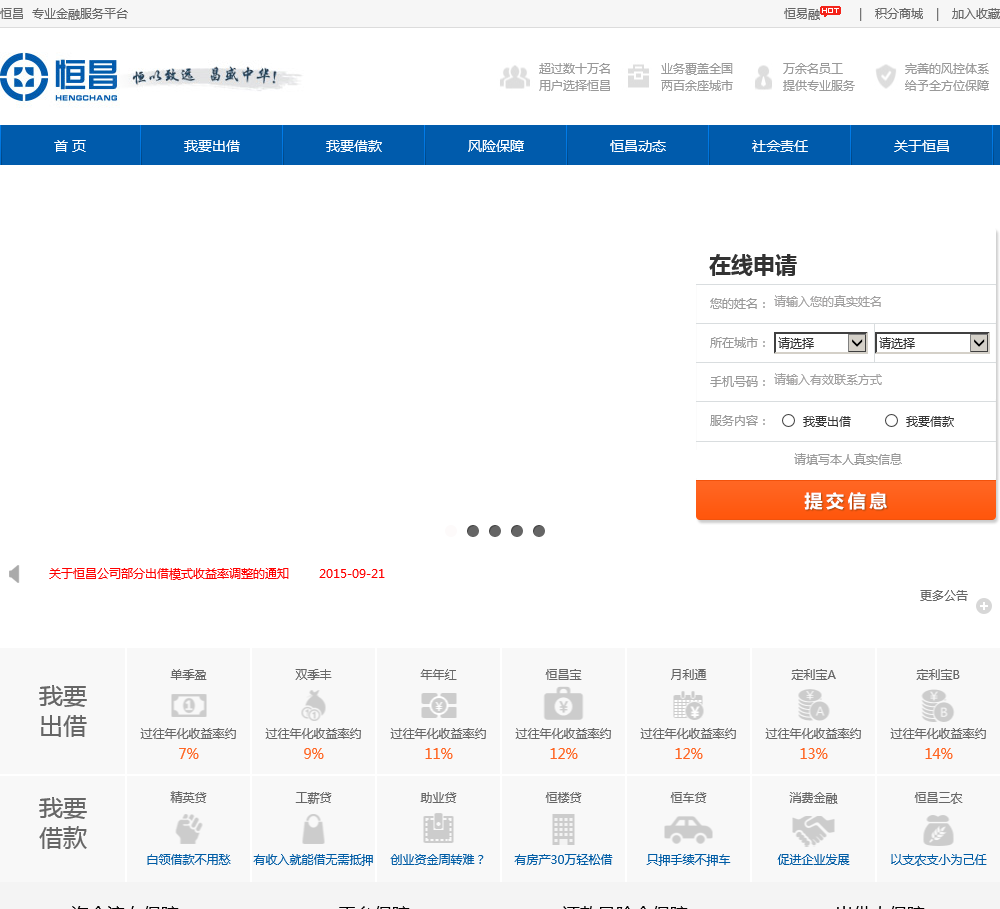This screenshot has height=909, width=1000.
Task: Open the second 请选择 city dropdown
Action: [932, 343]
